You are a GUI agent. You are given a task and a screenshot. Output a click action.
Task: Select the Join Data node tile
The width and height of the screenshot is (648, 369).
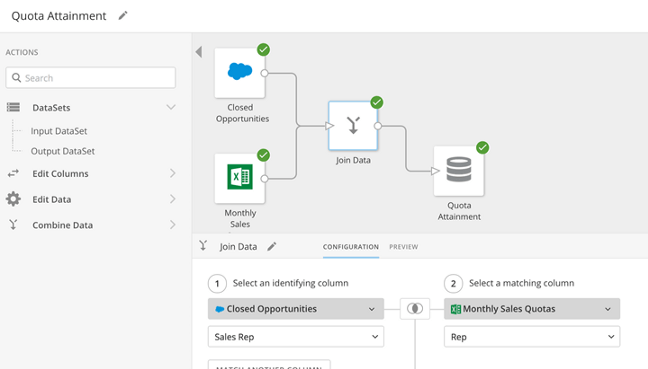(353, 126)
